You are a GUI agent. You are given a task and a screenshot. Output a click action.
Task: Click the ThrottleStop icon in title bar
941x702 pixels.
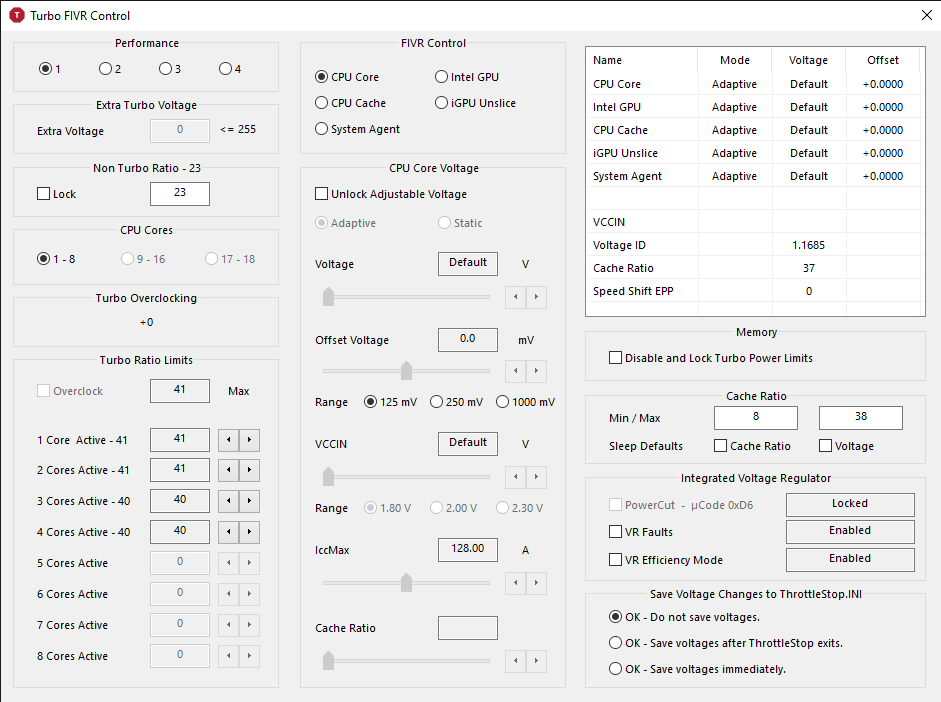[16, 16]
